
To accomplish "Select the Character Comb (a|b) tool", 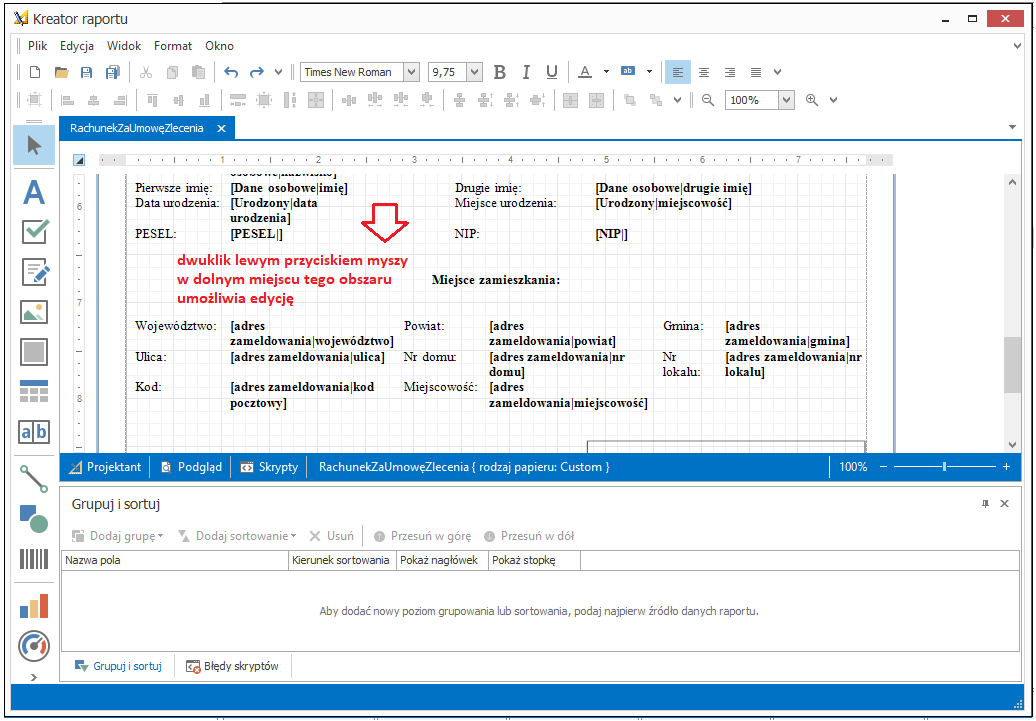I will [x=34, y=432].
